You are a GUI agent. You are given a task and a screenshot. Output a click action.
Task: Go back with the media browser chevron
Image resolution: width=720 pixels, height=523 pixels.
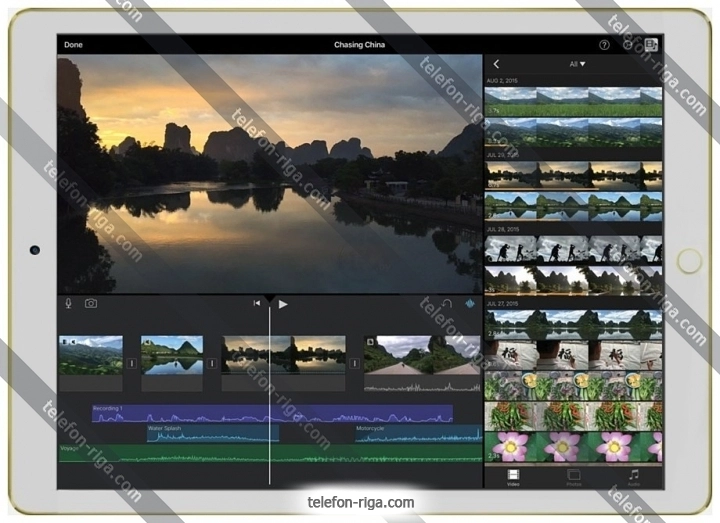click(497, 64)
